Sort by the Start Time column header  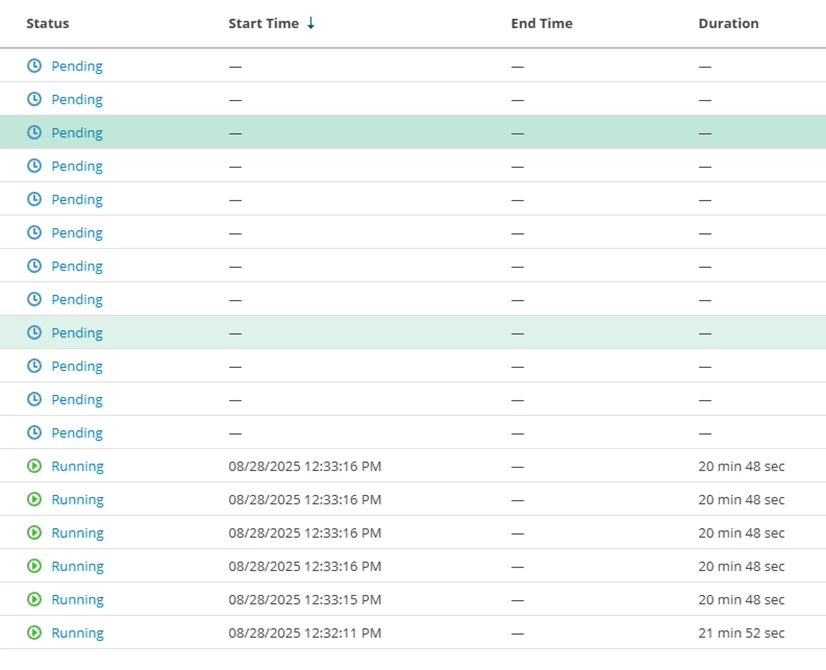263,23
